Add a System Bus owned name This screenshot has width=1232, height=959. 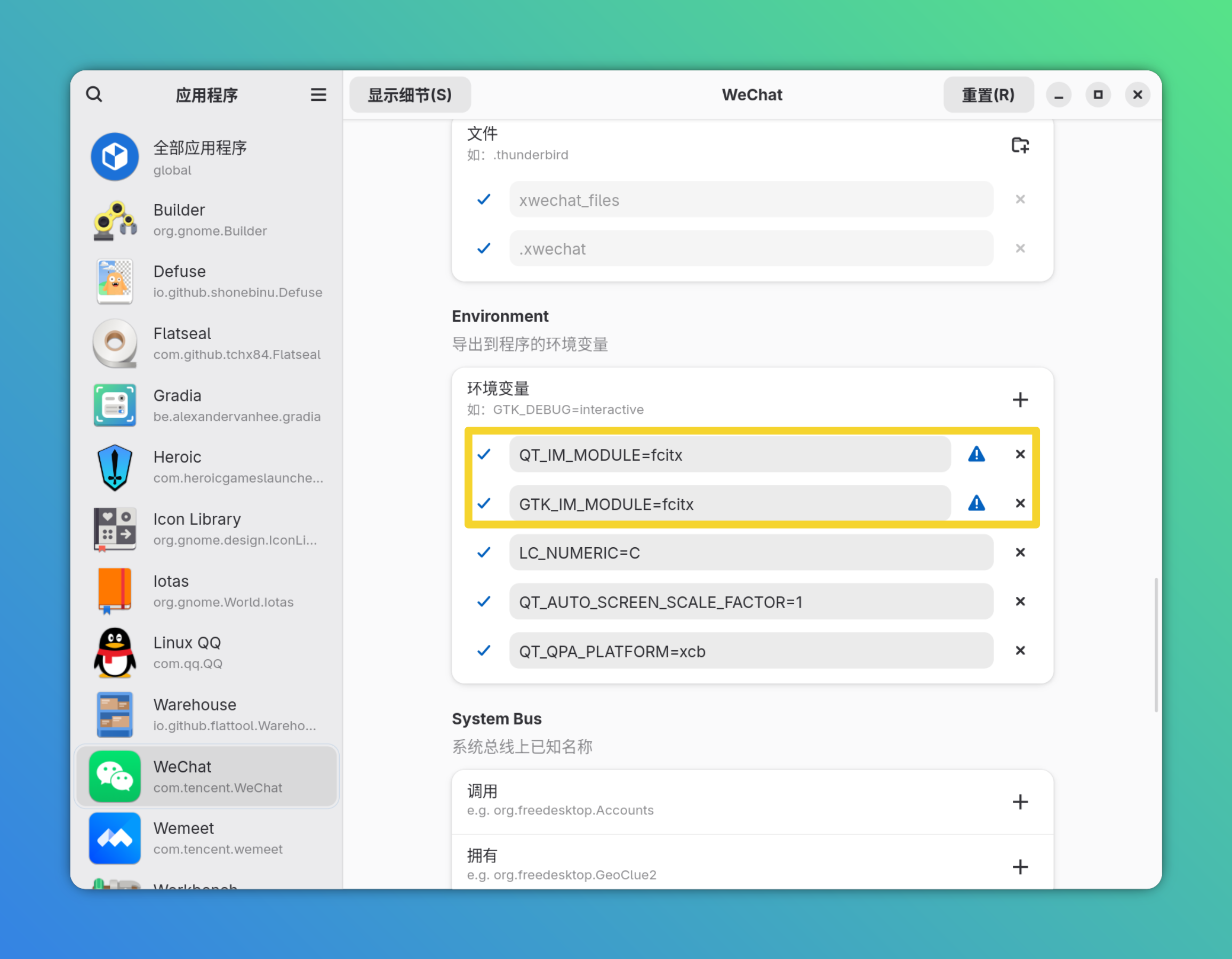pyautogui.click(x=1020, y=867)
